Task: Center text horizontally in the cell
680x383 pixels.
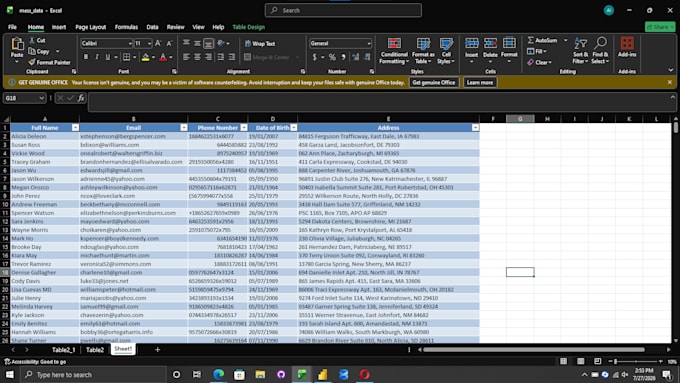Action: point(197,57)
